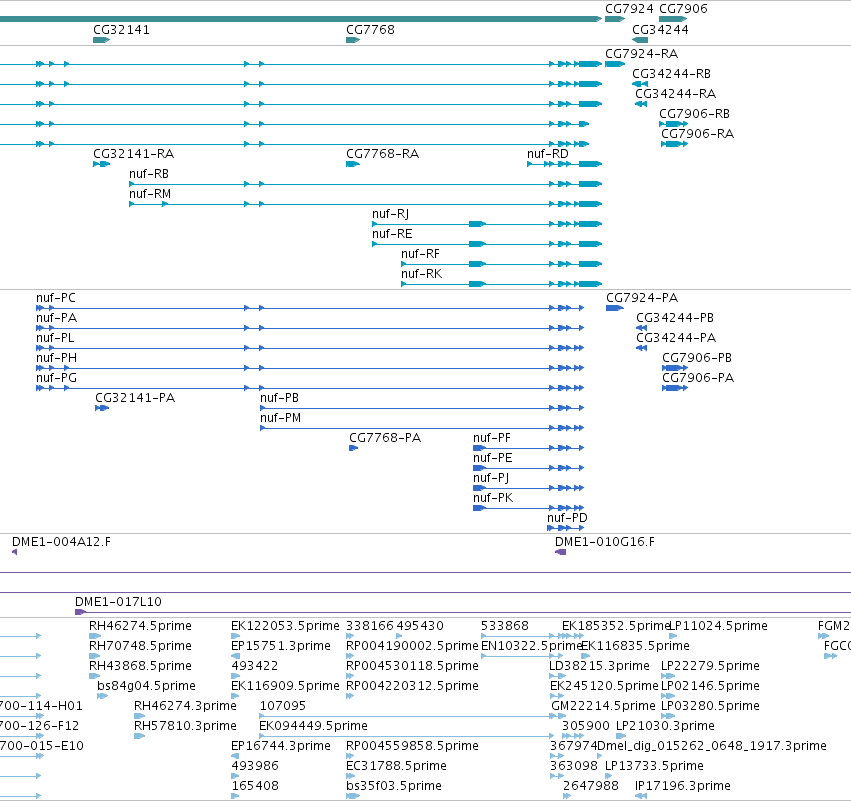
Task: Click the nuf-PD label
Action: pyautogui.click(x=567, y=518)
